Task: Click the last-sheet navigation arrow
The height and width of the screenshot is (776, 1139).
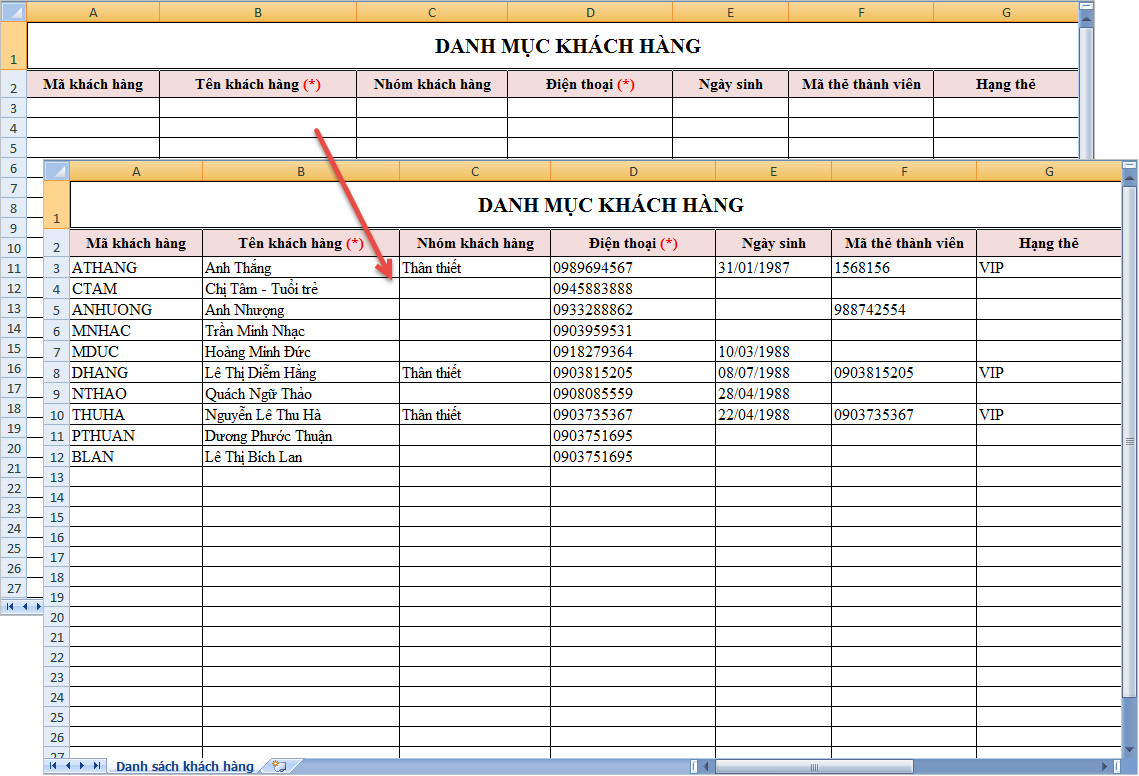Action: pyautogui.click(x=95, y=766)
